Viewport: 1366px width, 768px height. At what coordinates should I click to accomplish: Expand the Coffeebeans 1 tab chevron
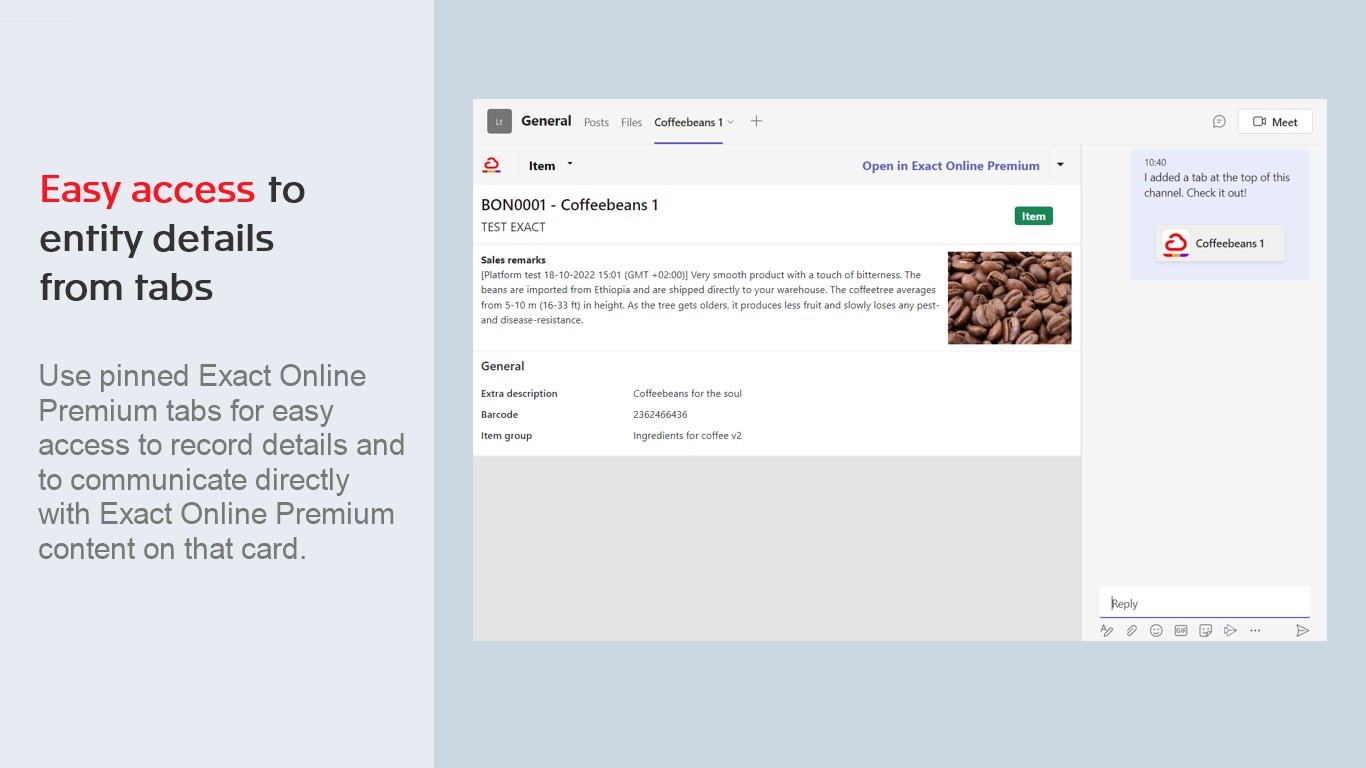[730, 122]
